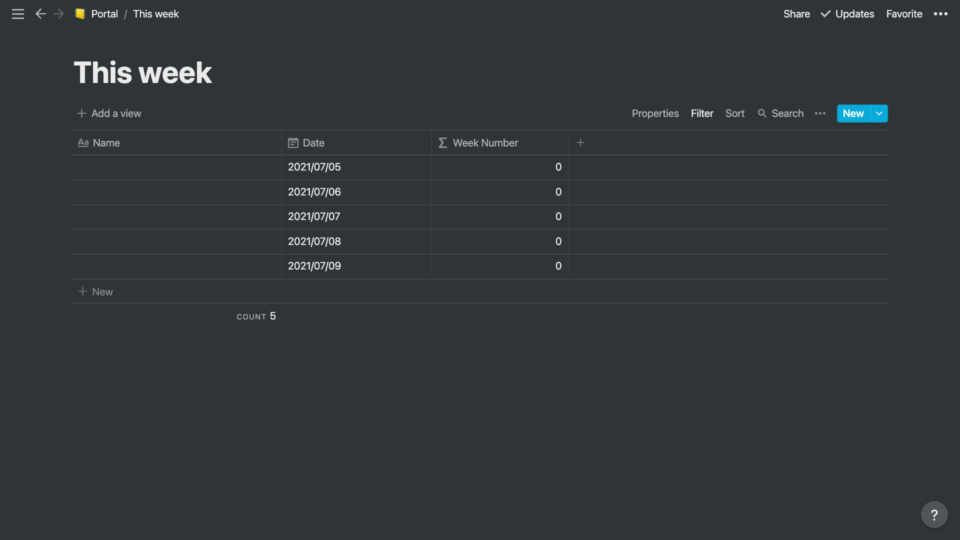Go back with the left arrow

pyautogui.click(x=40, y=13)
